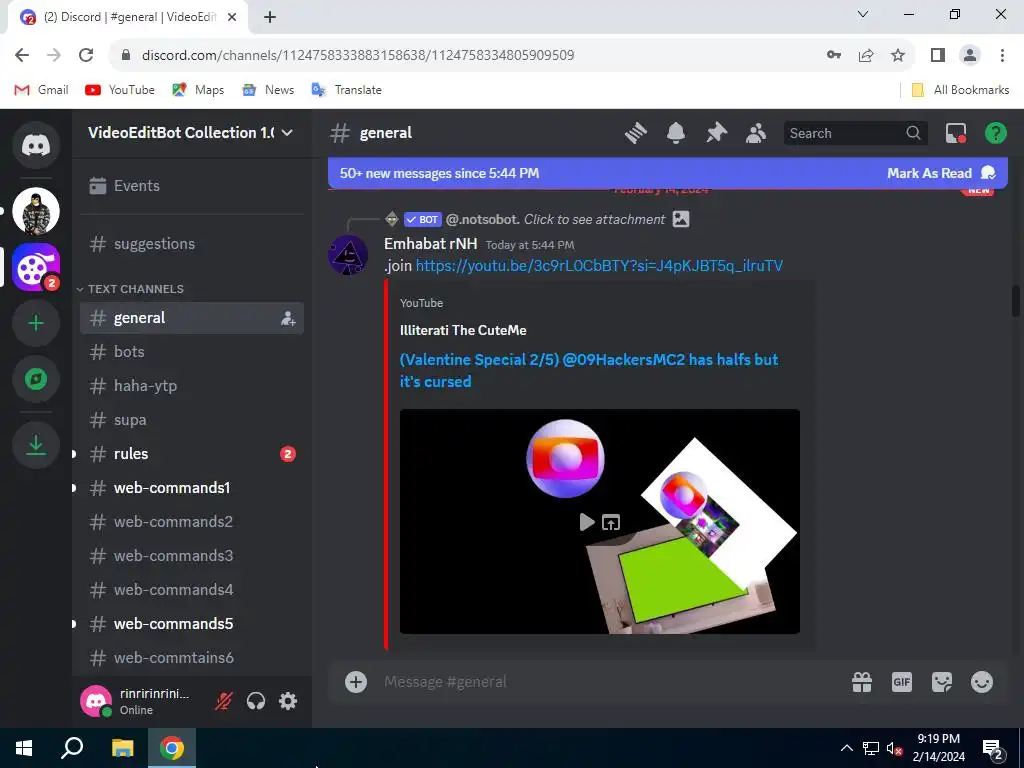Explore discoverable servers compass icon

[36, 379]
